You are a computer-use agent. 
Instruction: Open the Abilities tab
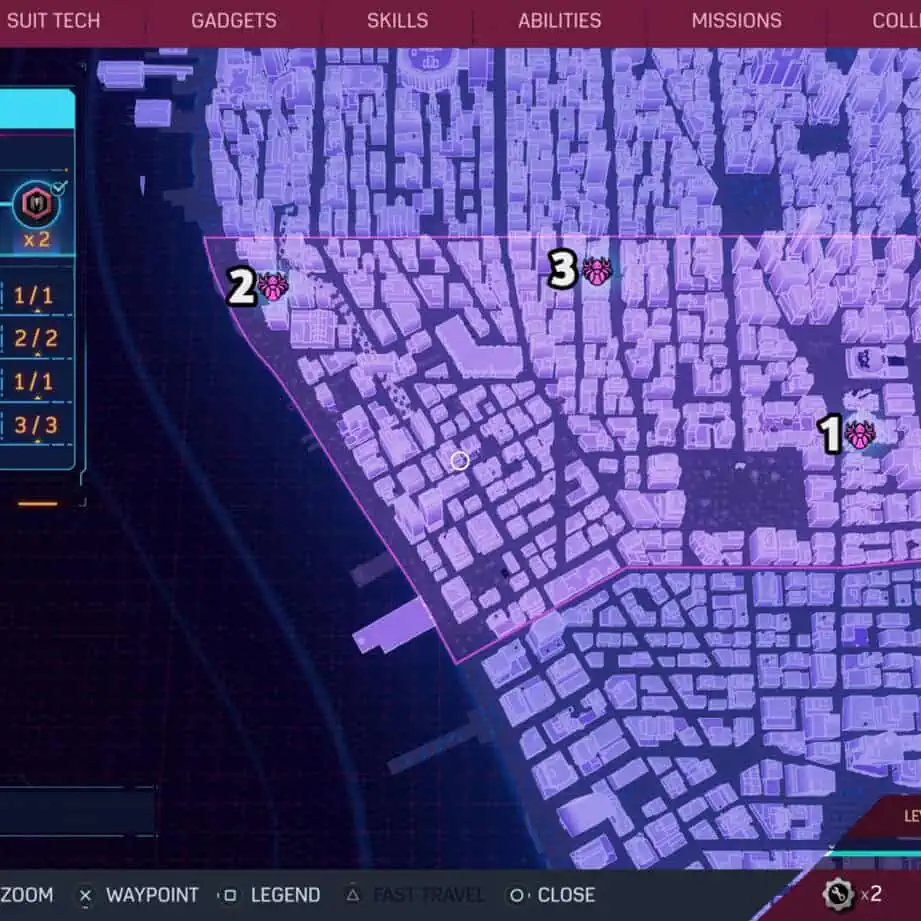click(x=559, y=21)
